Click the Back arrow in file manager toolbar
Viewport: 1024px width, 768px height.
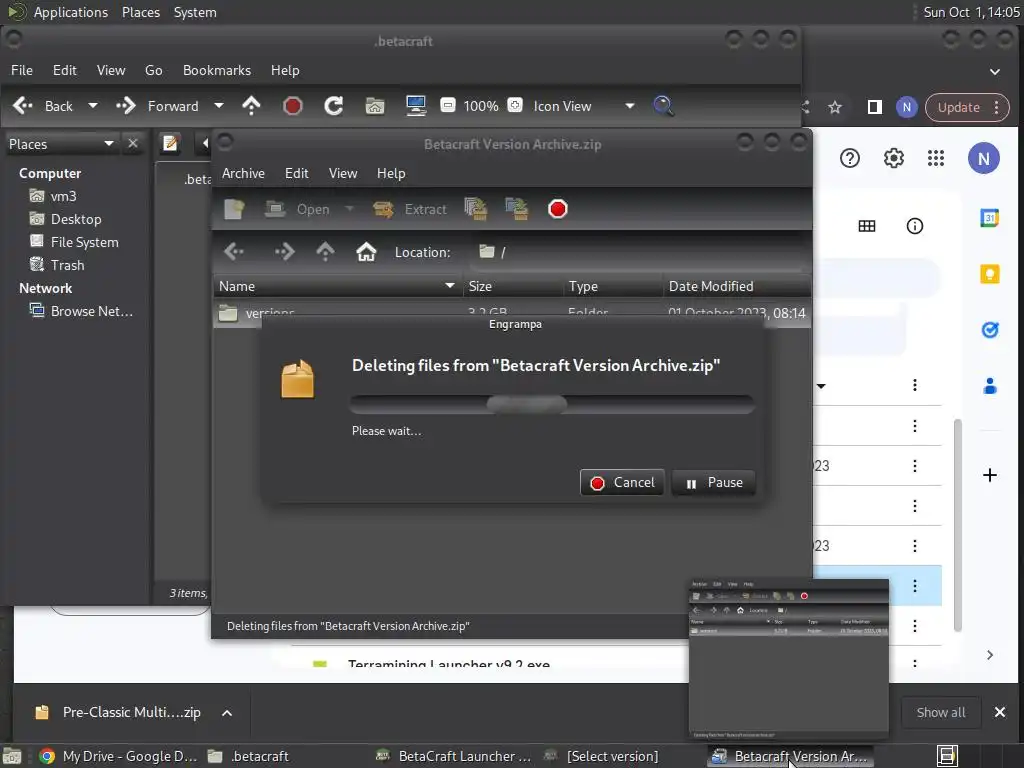(x=24, y=106)
